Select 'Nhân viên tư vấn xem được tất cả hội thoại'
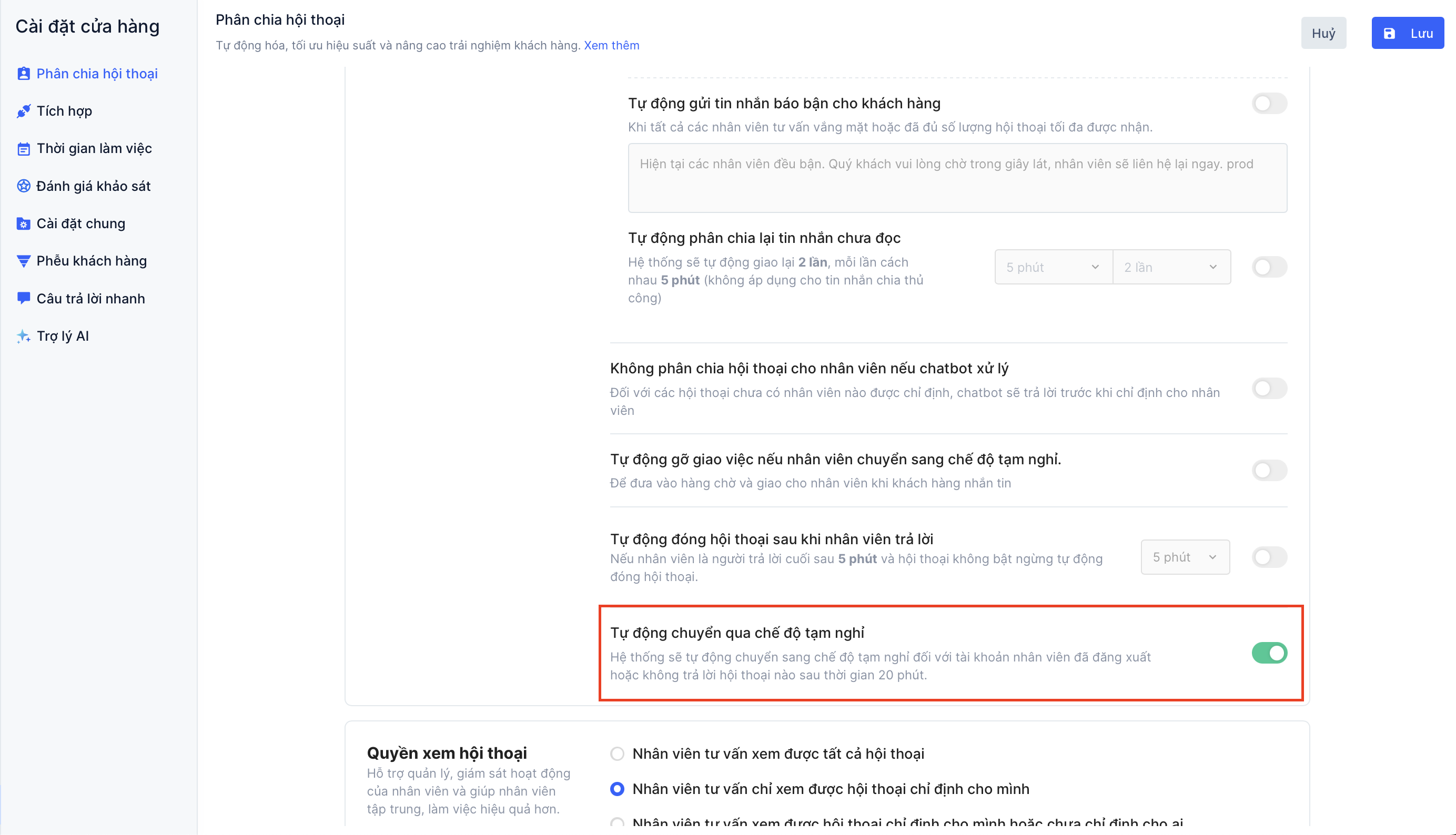The width and height of the screenshot is (1456, 835). (618, 753)
